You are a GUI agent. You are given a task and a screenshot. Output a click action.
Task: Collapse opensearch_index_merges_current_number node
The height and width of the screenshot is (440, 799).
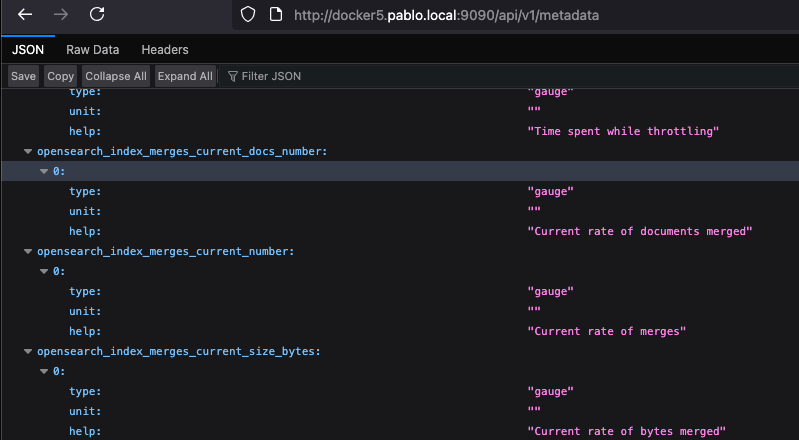28,251
